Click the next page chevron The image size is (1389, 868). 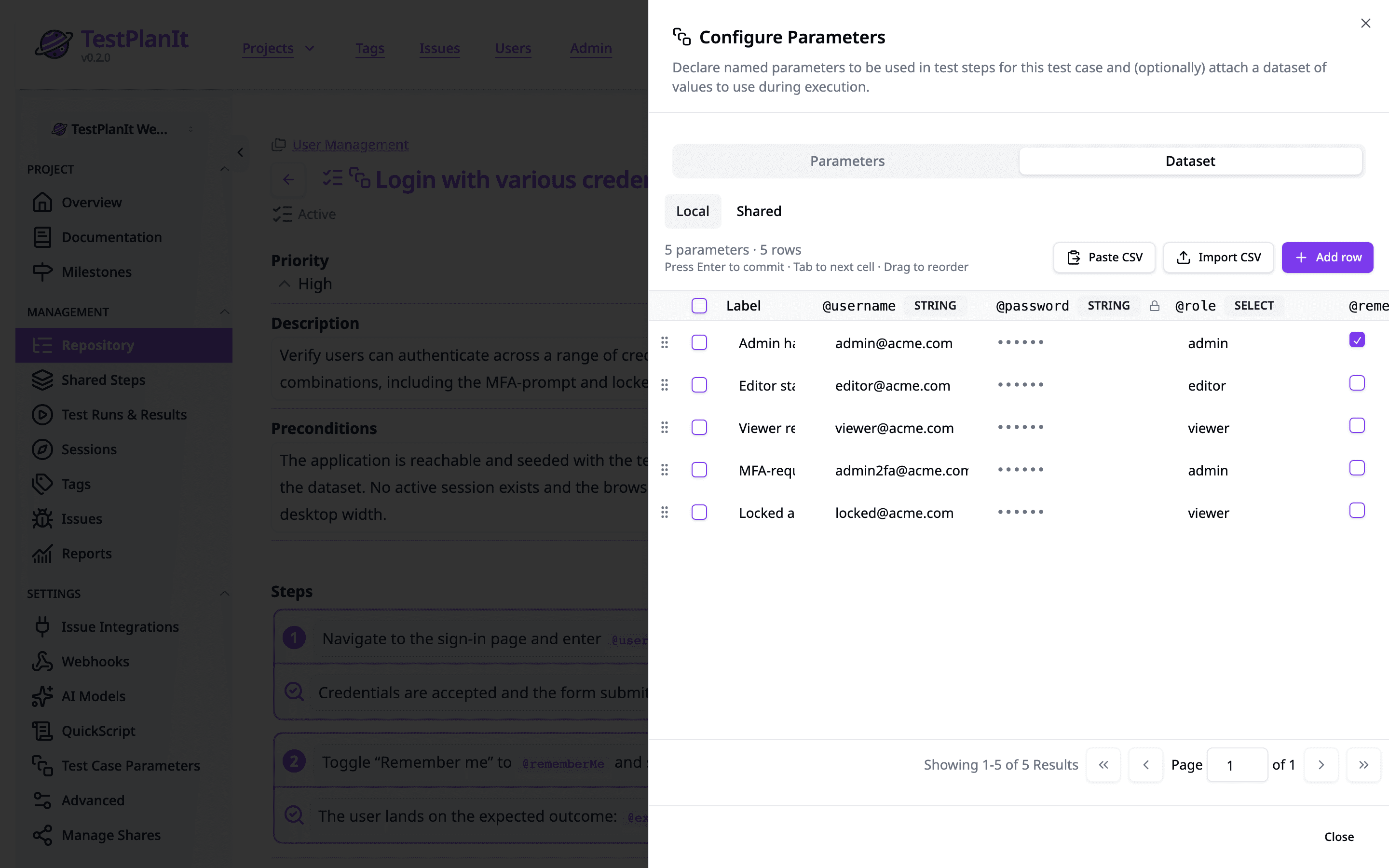click(x=1321, y=765)
